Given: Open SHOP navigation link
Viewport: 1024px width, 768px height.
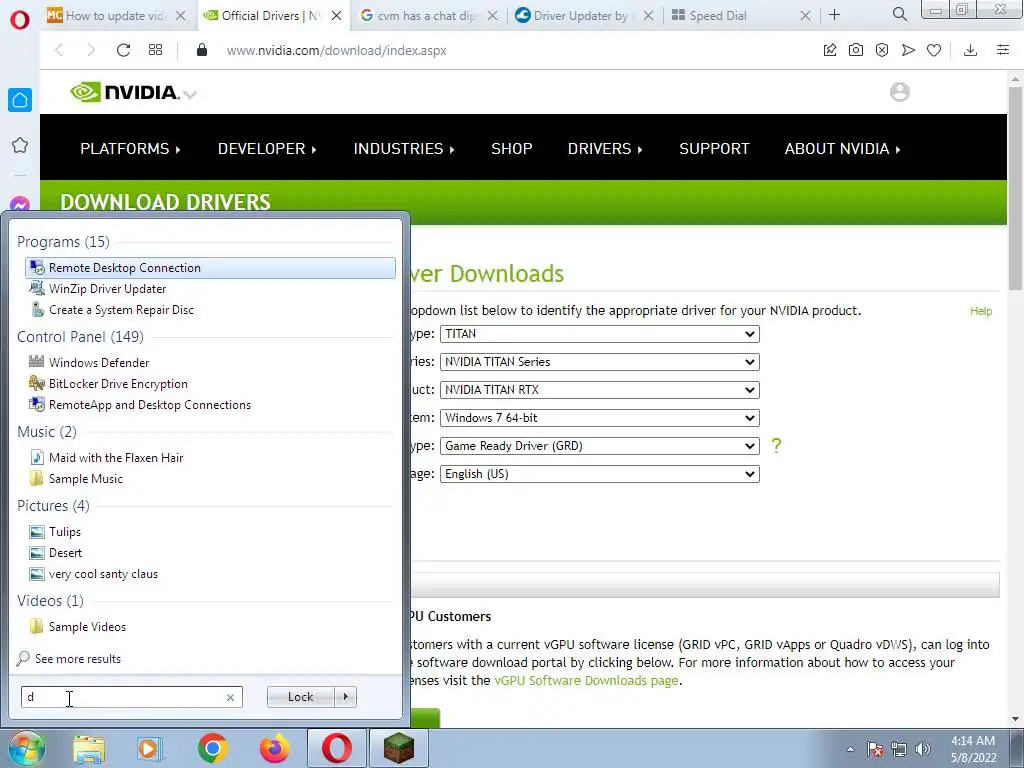Looking at the screenshot, I should coord(511,149).
